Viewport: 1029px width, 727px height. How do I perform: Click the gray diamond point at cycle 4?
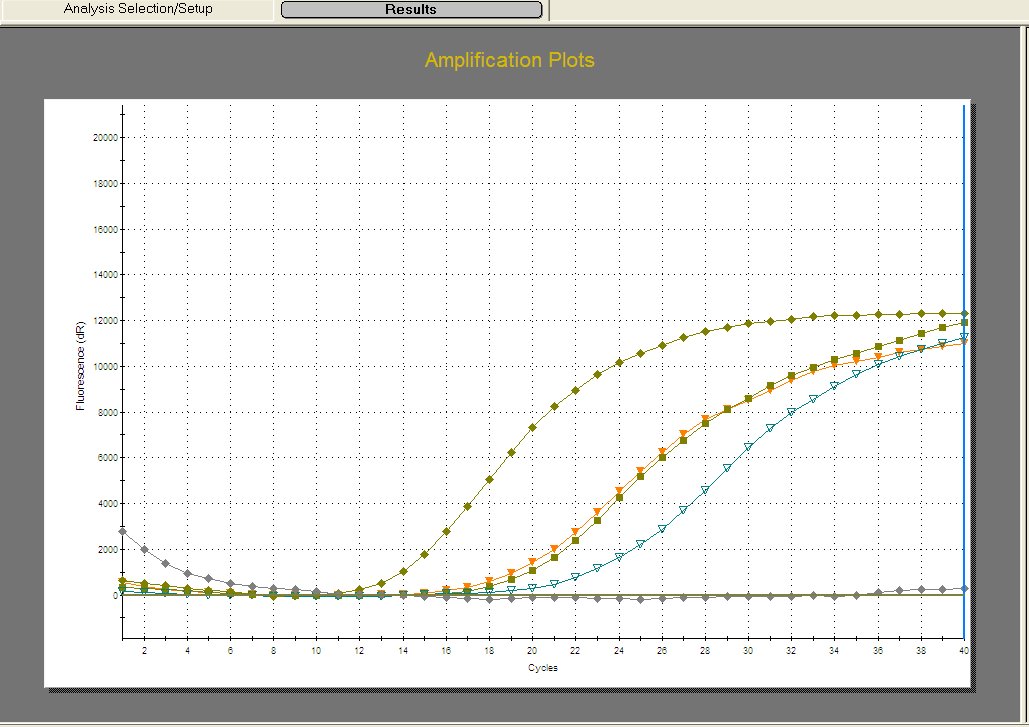[187, 573]
